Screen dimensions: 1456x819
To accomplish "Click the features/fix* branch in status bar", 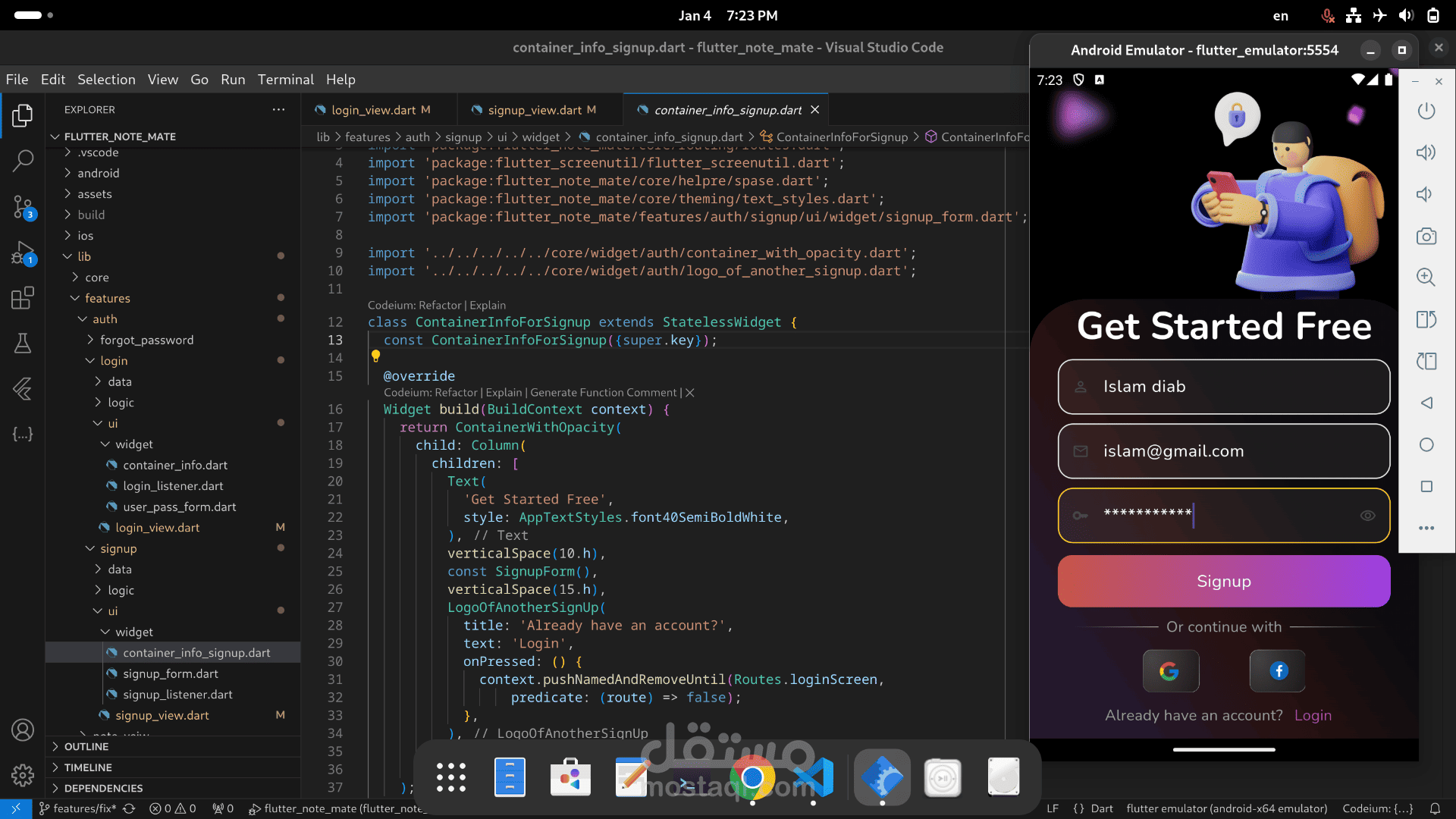I will tap(79, 808).
